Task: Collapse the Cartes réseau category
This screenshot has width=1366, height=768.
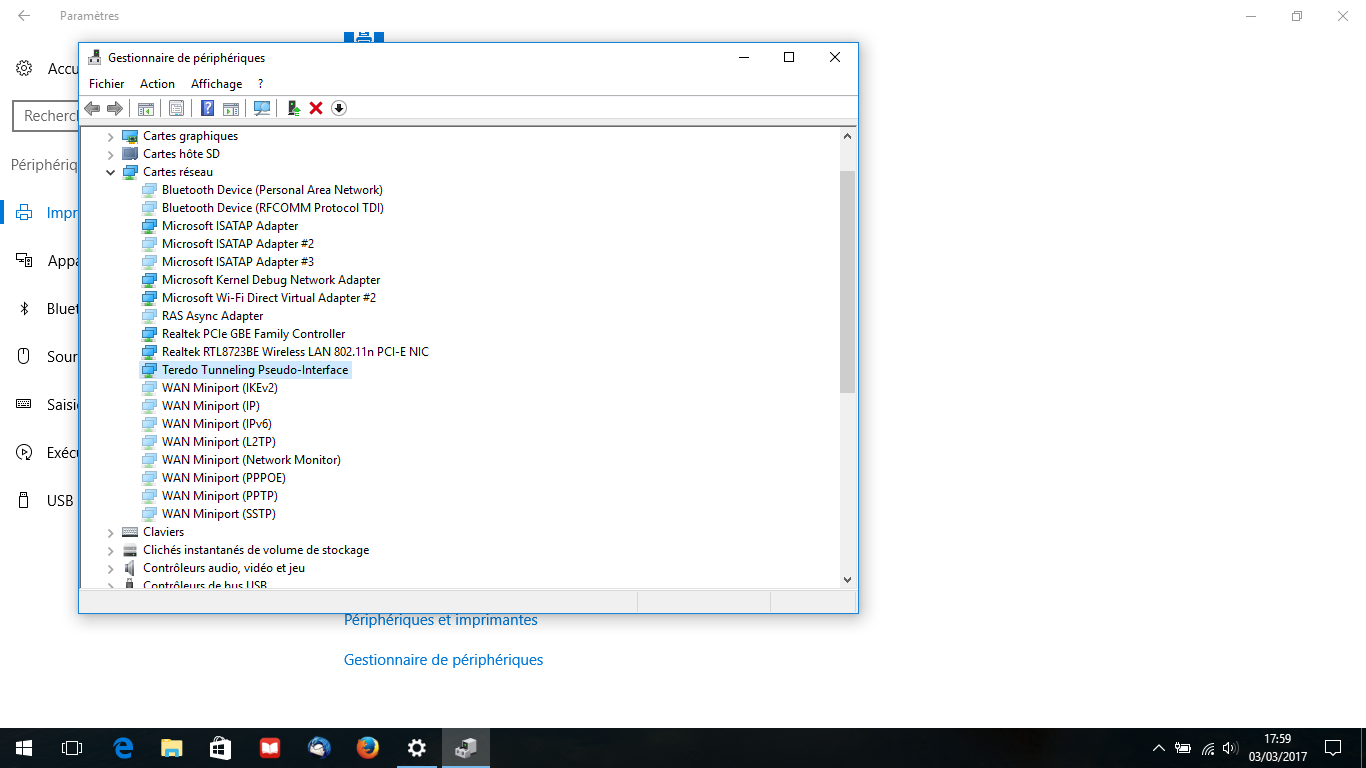Action: click(x=110, y=172)
